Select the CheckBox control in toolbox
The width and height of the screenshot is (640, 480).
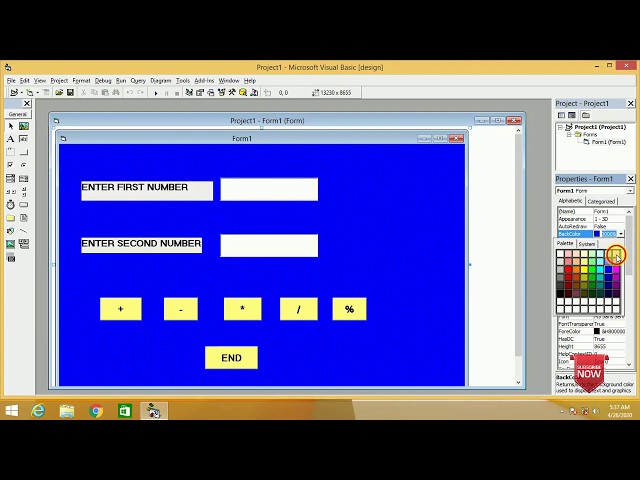(11, 165)
